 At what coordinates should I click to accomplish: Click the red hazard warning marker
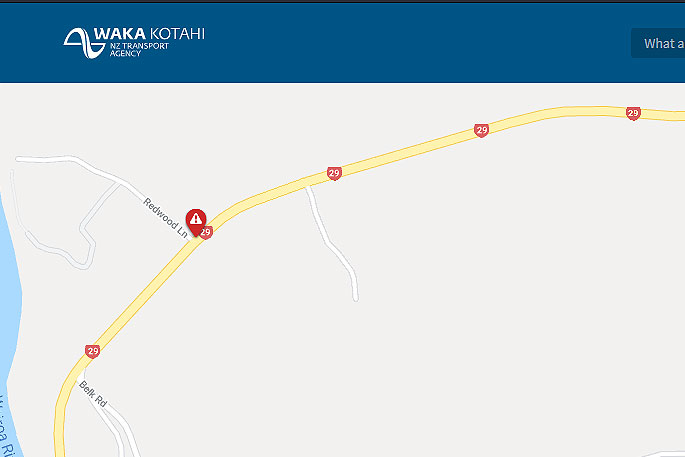pos(196,221)
